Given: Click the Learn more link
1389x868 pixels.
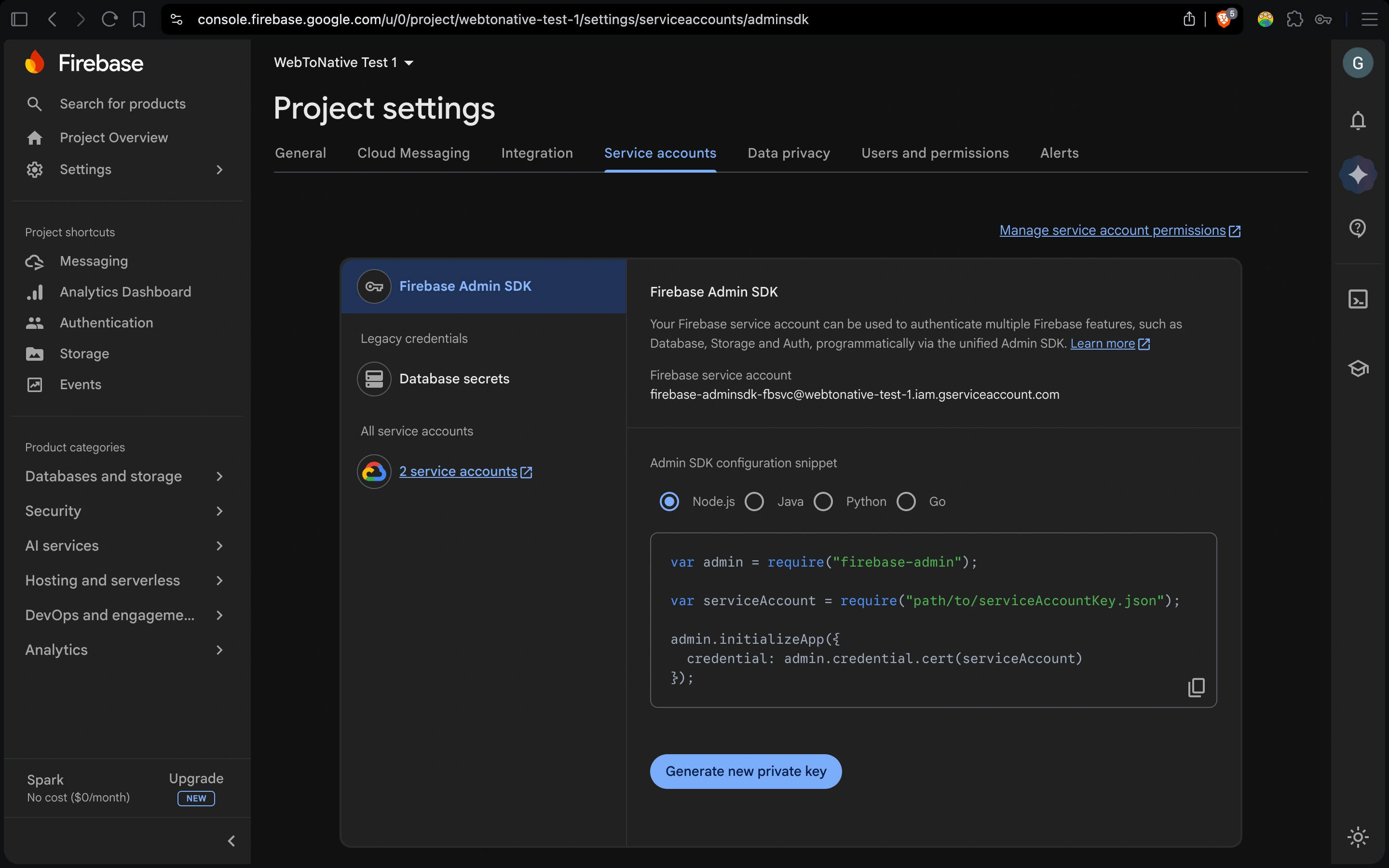Looking at the screenshot, I should click(x=1110, y=344).
